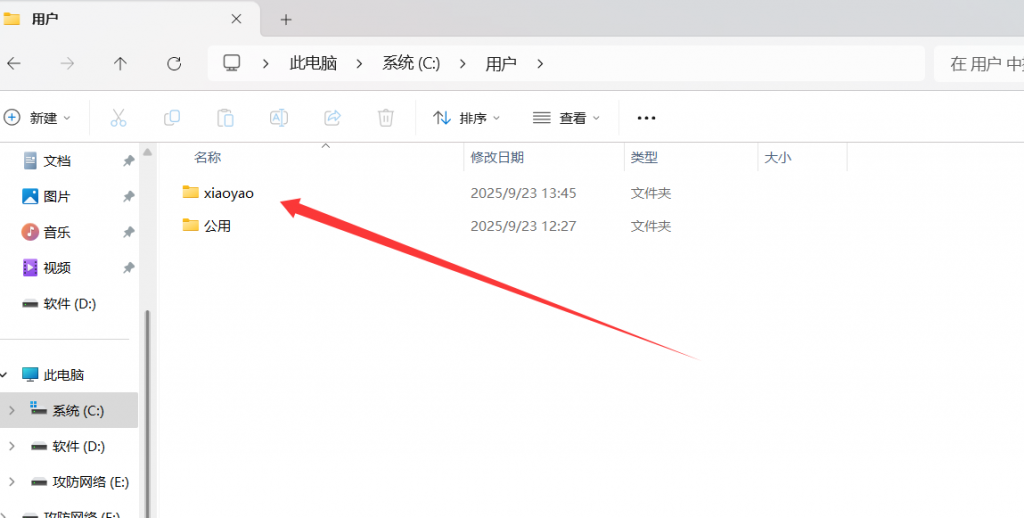Expand chevron after 用户 in address bar
The height and width of the screenshot is (518, 1024).
pyautogui.click(x=540, y=63)
